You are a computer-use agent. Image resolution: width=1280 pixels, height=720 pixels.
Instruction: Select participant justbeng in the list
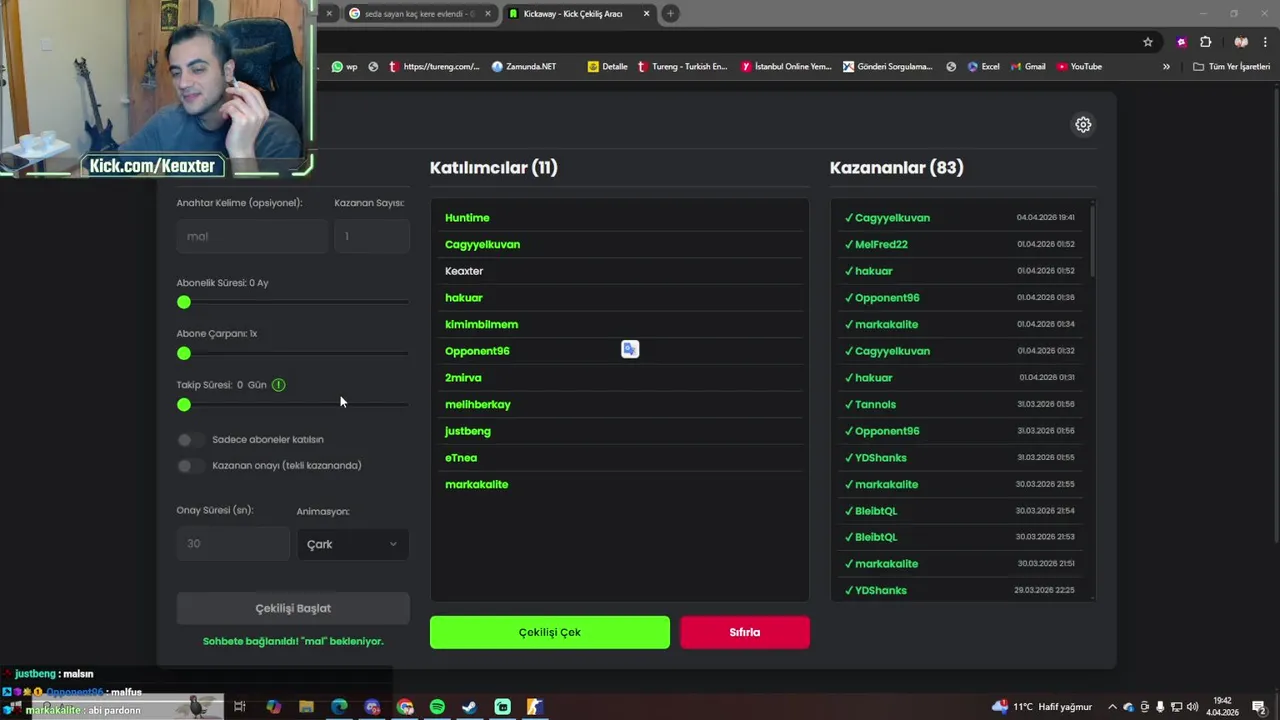coord(468,431)
